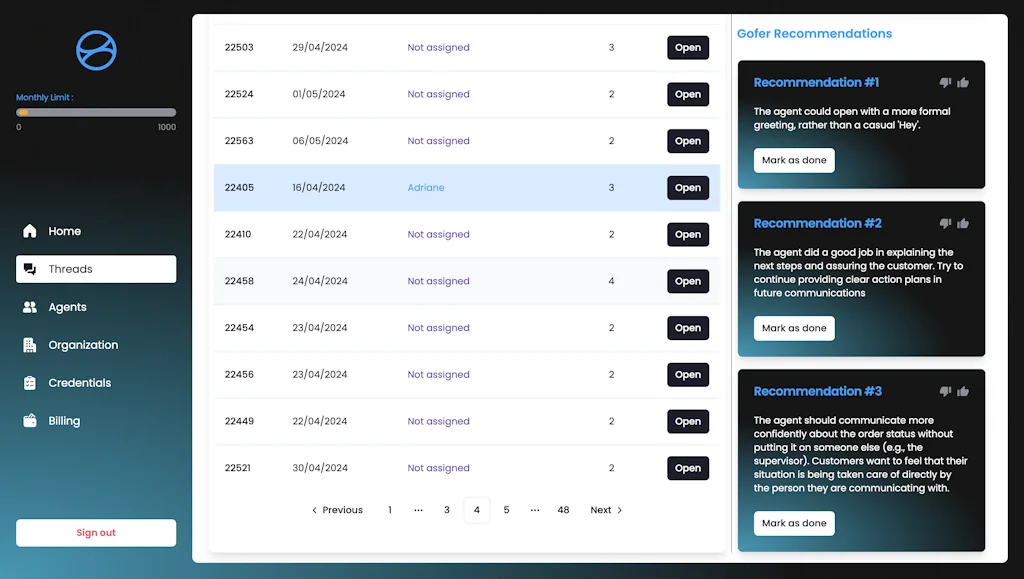The image size is (1024, 579).
Task: Jump to page 48 in pagination
Action: click(x=563, y=510)
